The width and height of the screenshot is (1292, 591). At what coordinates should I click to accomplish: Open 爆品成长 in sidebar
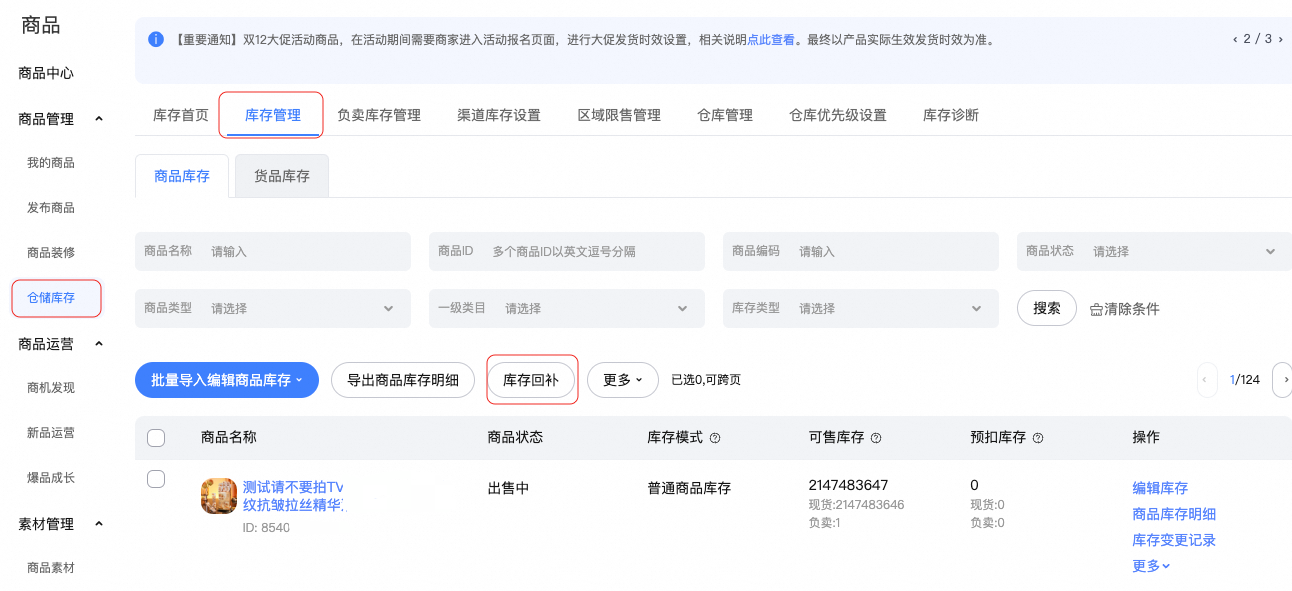tap(51, 478)
